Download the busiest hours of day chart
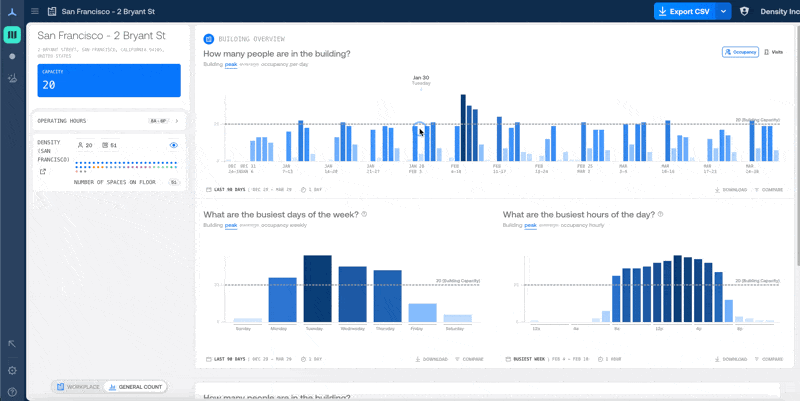The image size is (800, 401). tap(731, 359)
